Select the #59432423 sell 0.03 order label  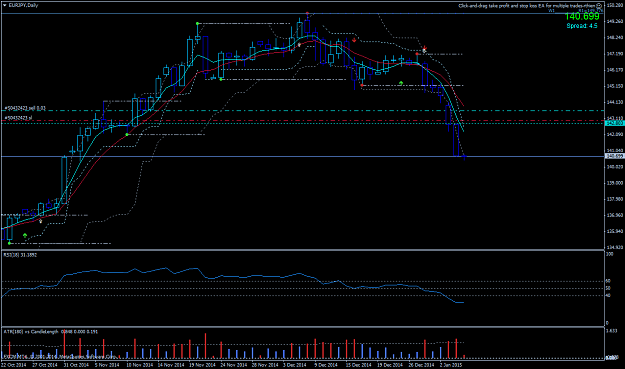(25, 108)
